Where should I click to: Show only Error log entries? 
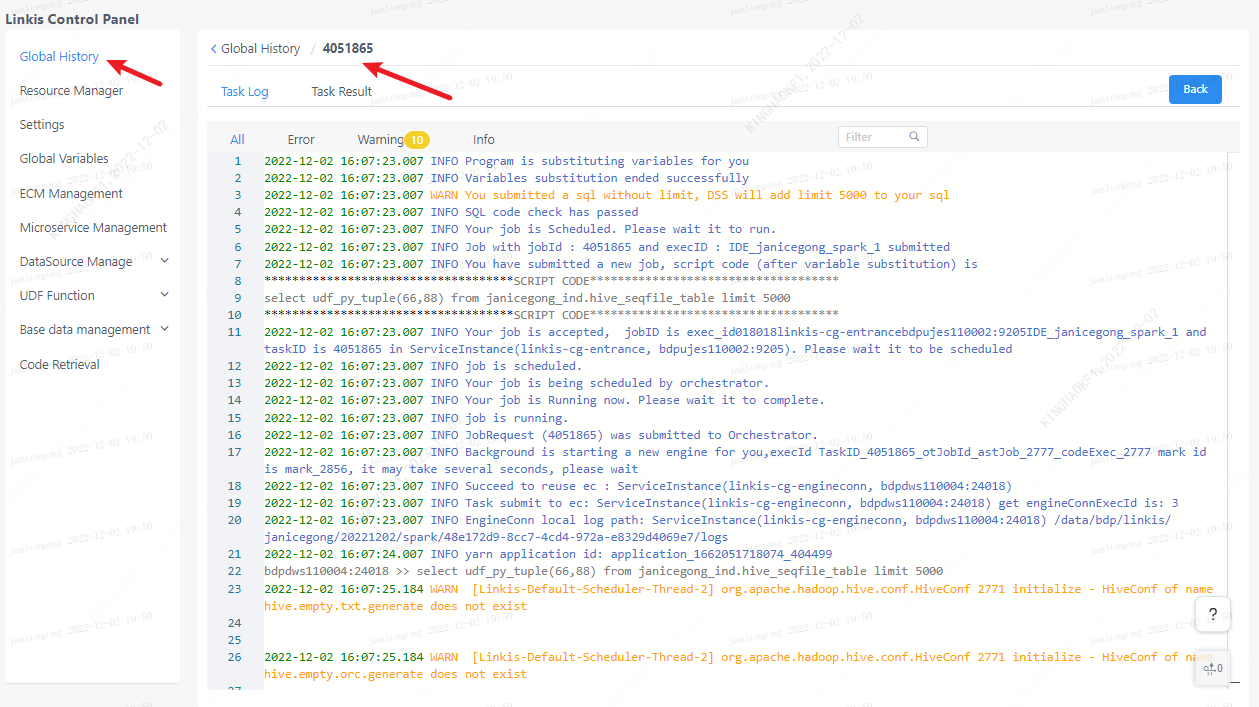301,140
